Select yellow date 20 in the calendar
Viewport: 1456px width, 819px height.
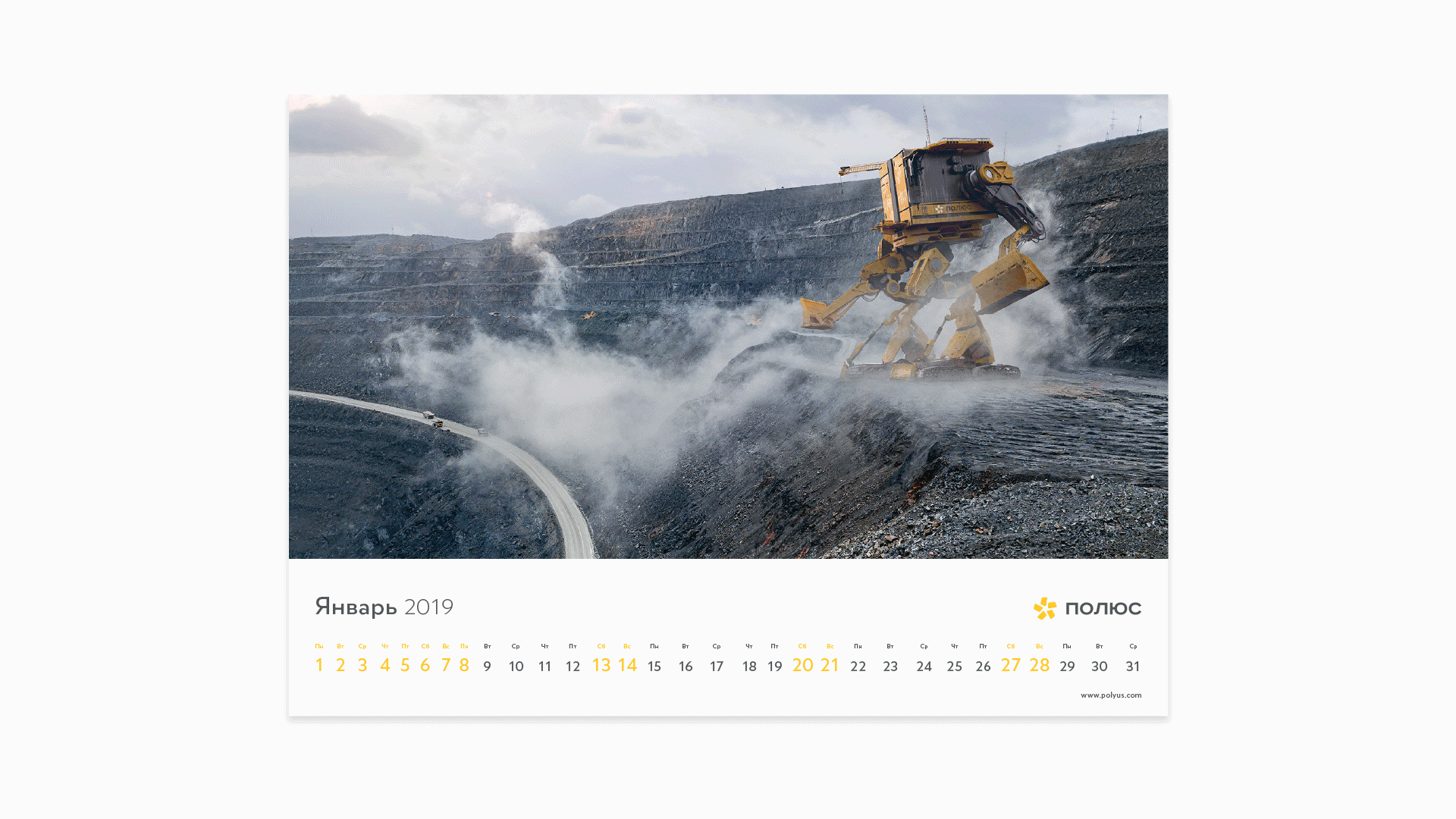tap(802, 665)
